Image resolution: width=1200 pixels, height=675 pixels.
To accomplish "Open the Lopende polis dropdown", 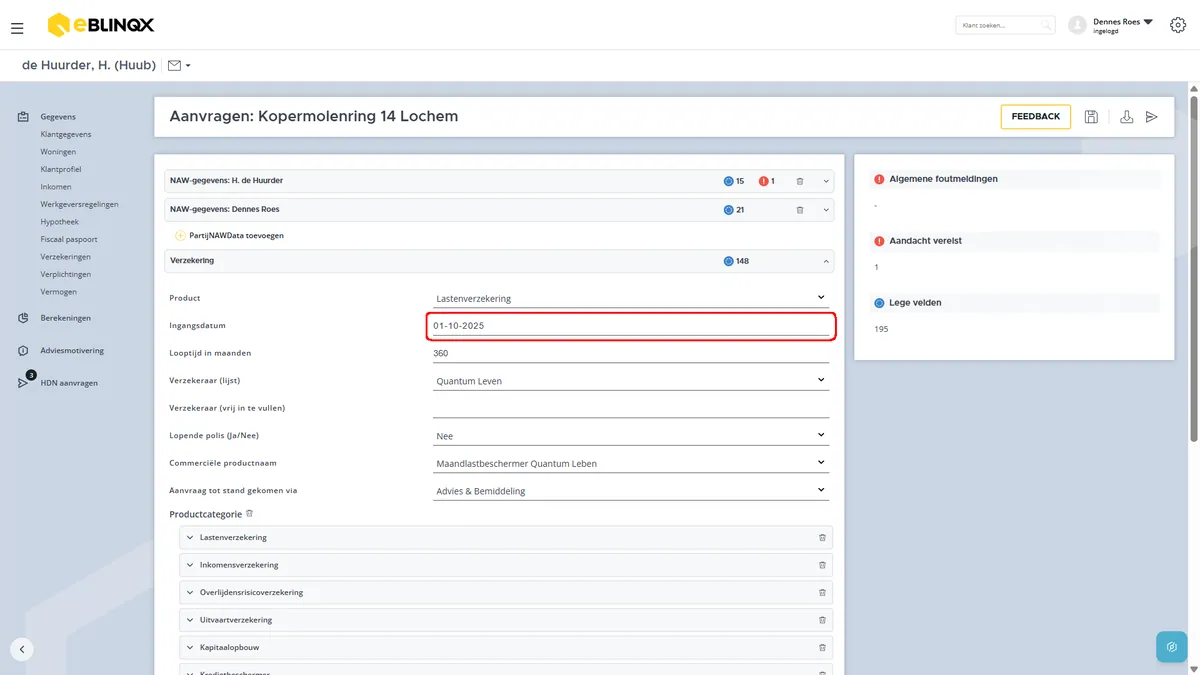I will 631,436.
